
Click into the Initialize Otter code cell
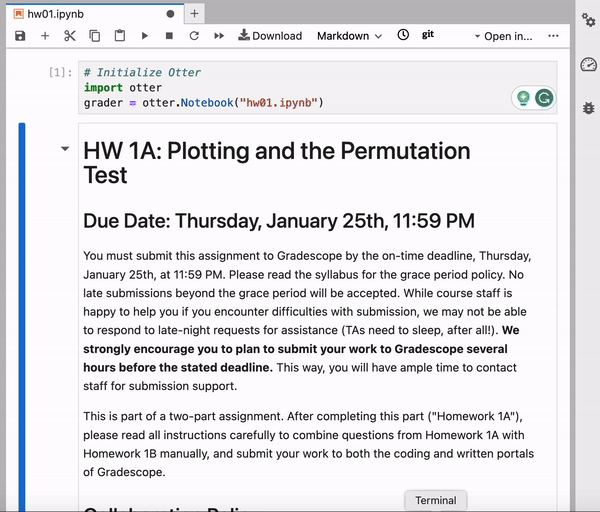tap(318, 88)
